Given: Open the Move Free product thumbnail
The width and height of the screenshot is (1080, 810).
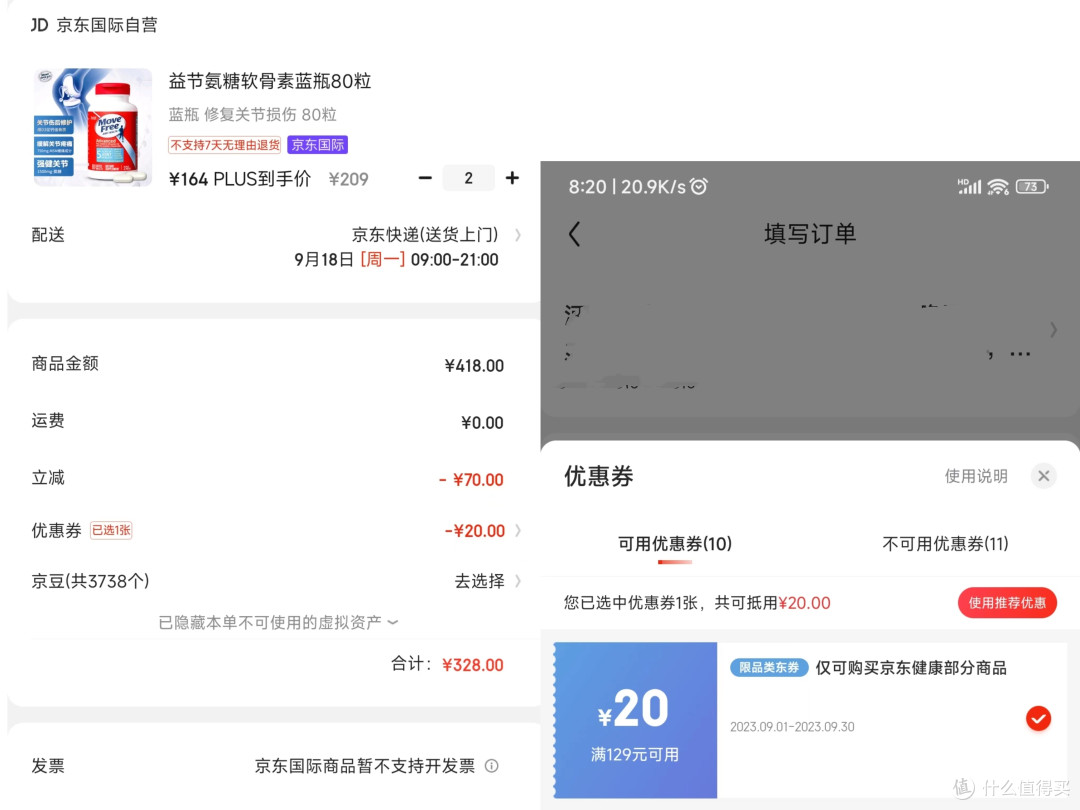Looking at the screenshot, I should [x=93, y=127].
